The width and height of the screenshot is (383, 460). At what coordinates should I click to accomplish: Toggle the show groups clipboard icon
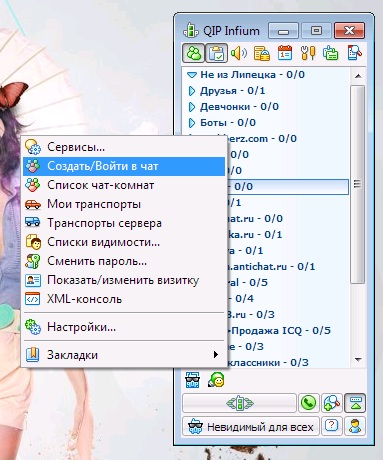point(216,53)
